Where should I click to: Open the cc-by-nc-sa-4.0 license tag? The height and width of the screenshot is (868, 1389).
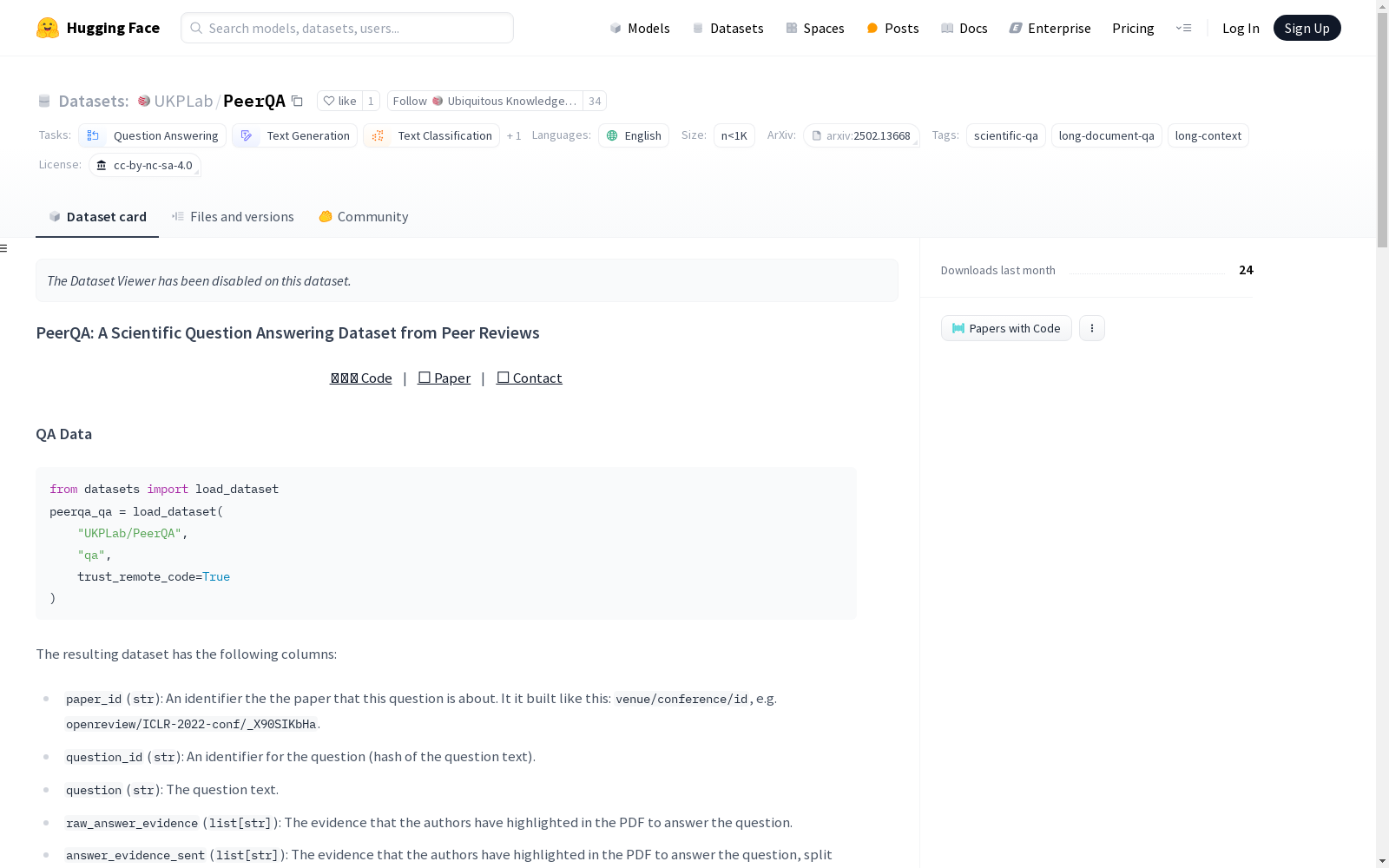[x=145, y=165]
